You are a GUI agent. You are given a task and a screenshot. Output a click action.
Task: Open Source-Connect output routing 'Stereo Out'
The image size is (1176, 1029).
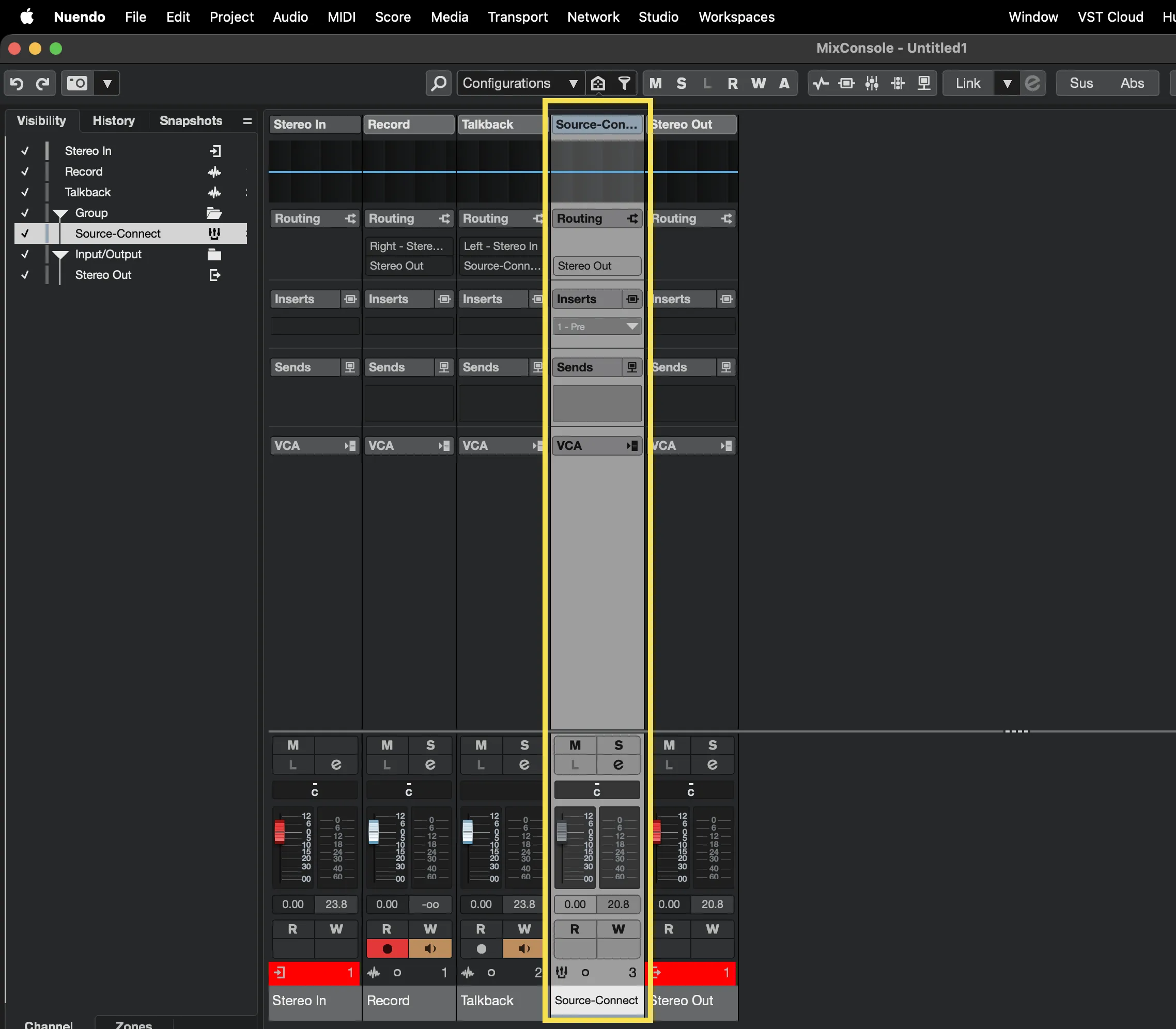pyautogui.click(x=597, y=266)
